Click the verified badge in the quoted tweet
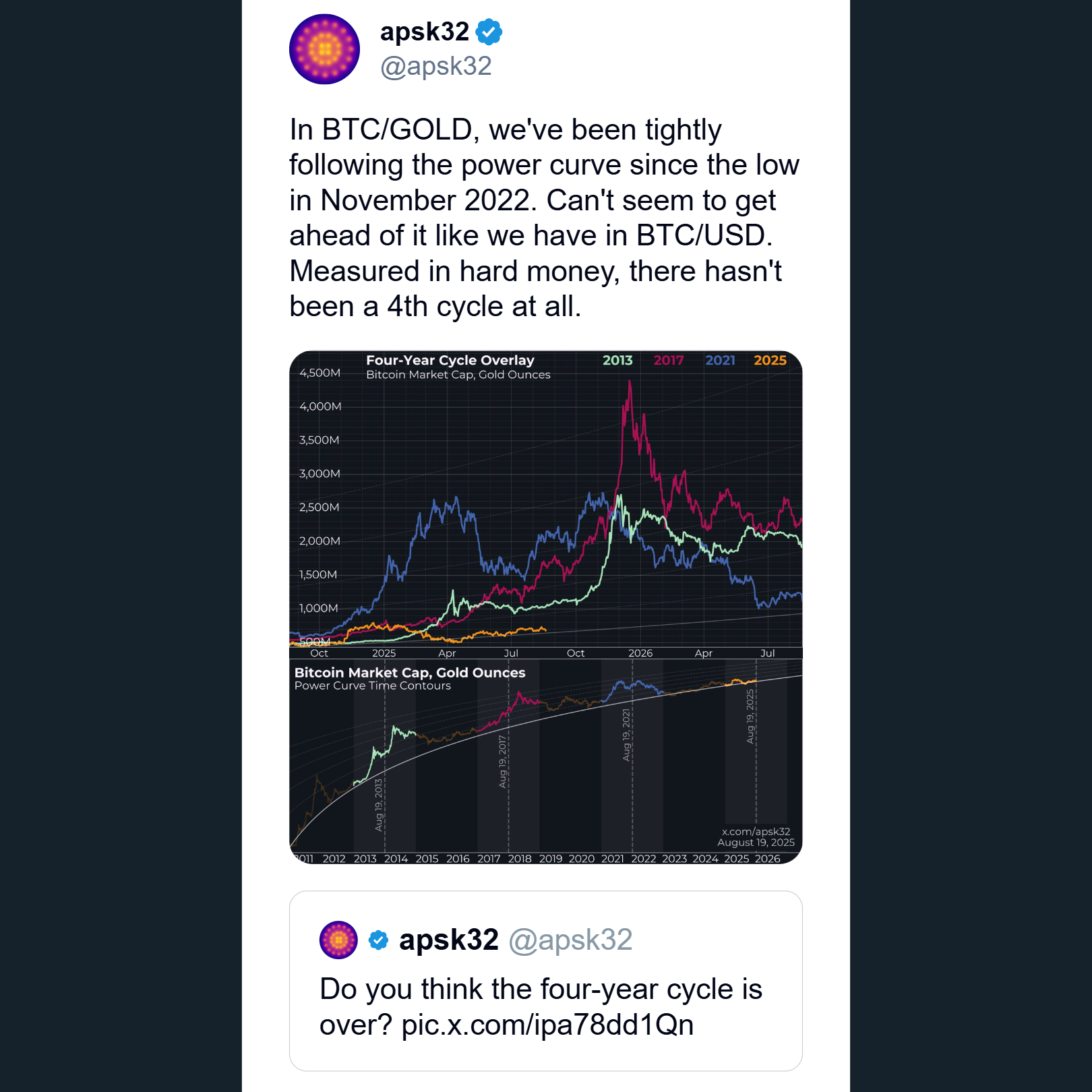 [379, 940]
